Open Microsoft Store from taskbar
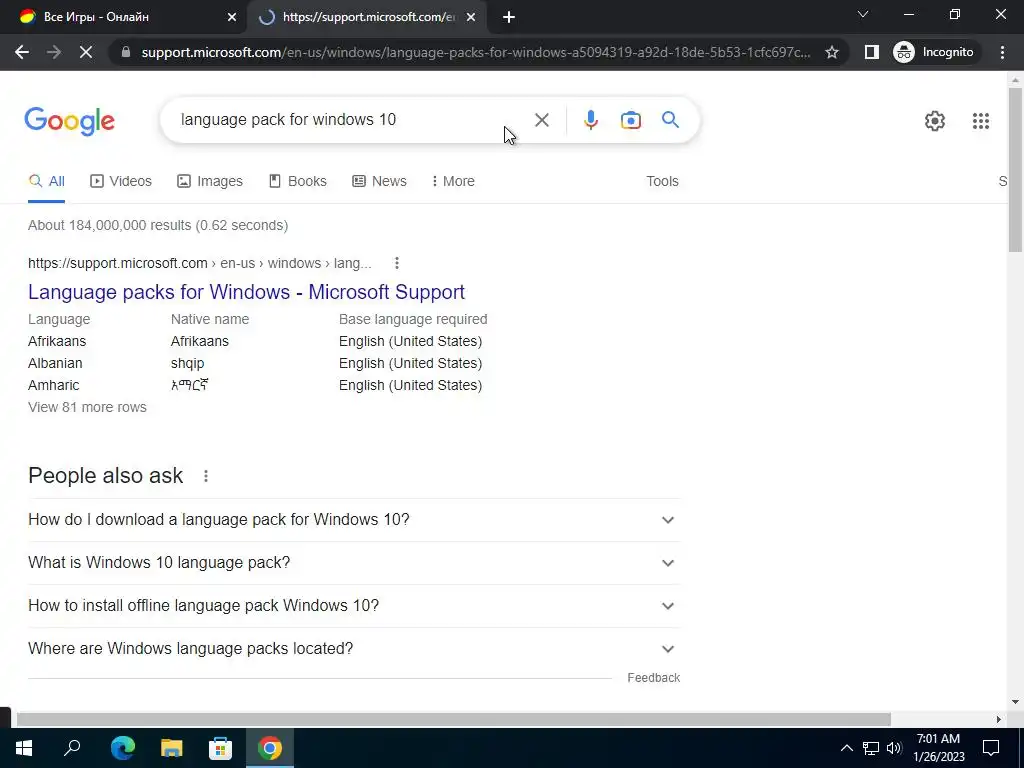This screenshot has width=1024, height=768. point(220,748)
